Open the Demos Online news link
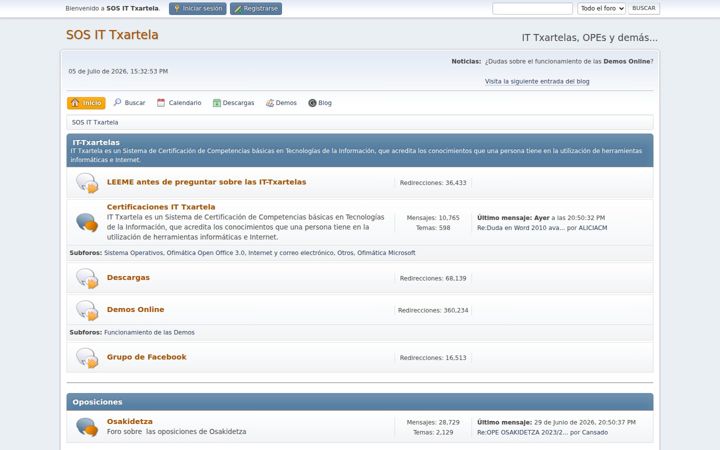The width and height of the screenshot is (720, 450). tap(626, 61)
